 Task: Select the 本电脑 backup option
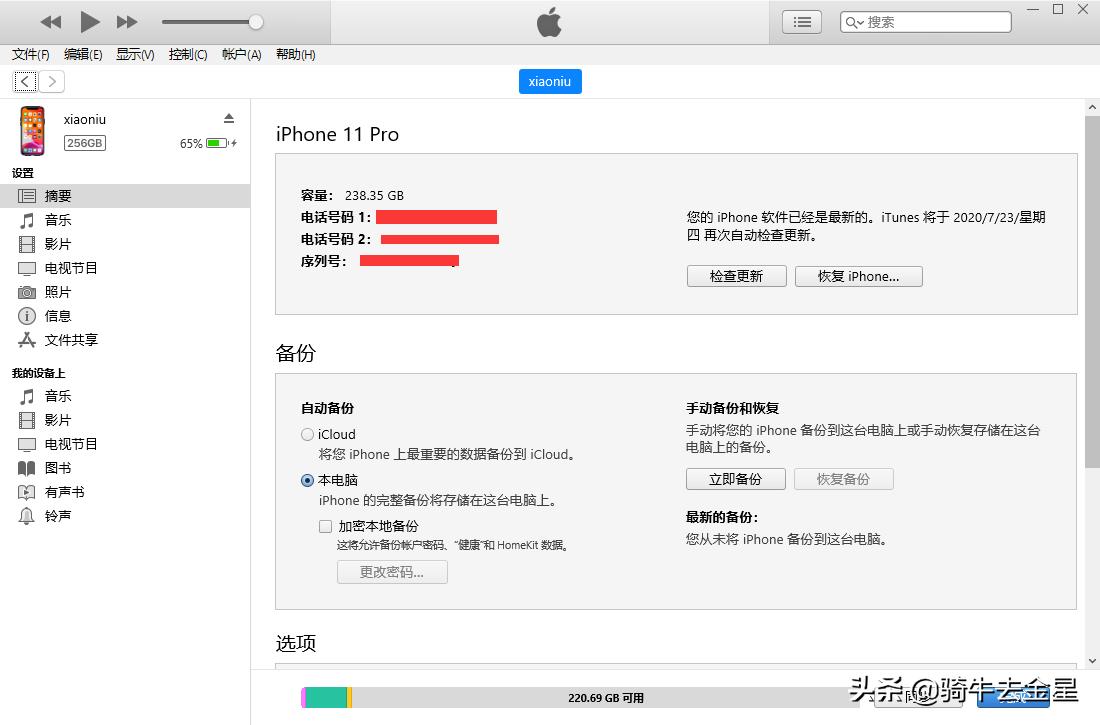pyautogui.click(x=307, y=480)
